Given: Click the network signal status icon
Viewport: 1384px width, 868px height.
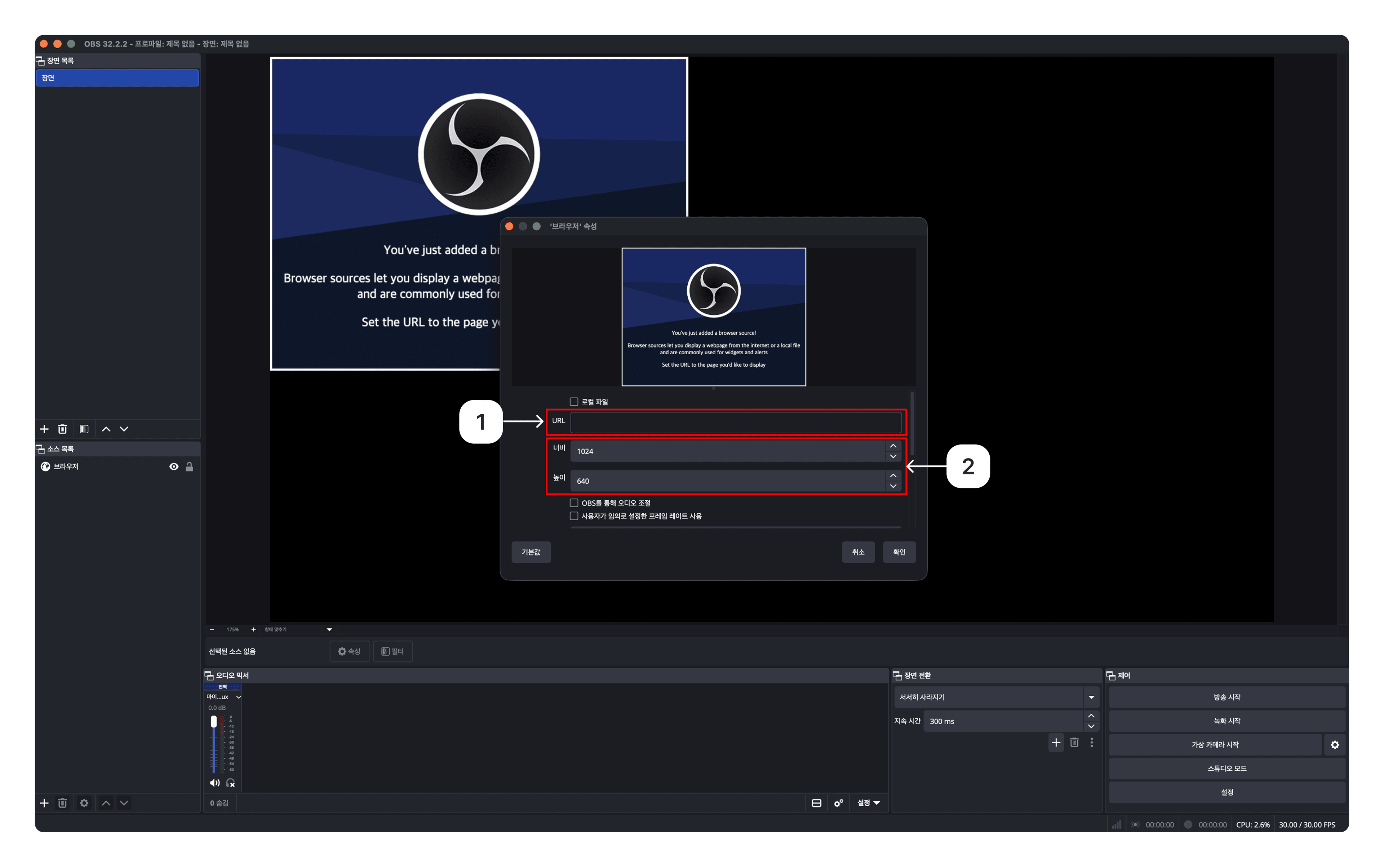Looking at the screenshot, I should 1117,825.
